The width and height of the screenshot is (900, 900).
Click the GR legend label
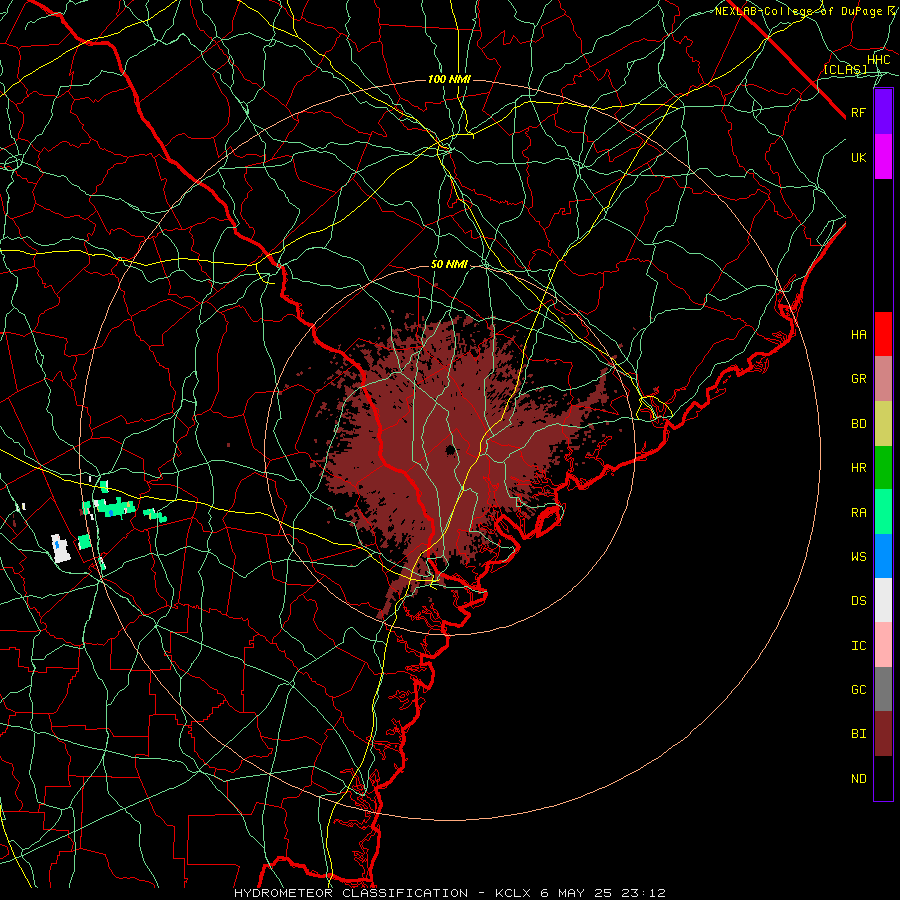(x=858, y=379)
